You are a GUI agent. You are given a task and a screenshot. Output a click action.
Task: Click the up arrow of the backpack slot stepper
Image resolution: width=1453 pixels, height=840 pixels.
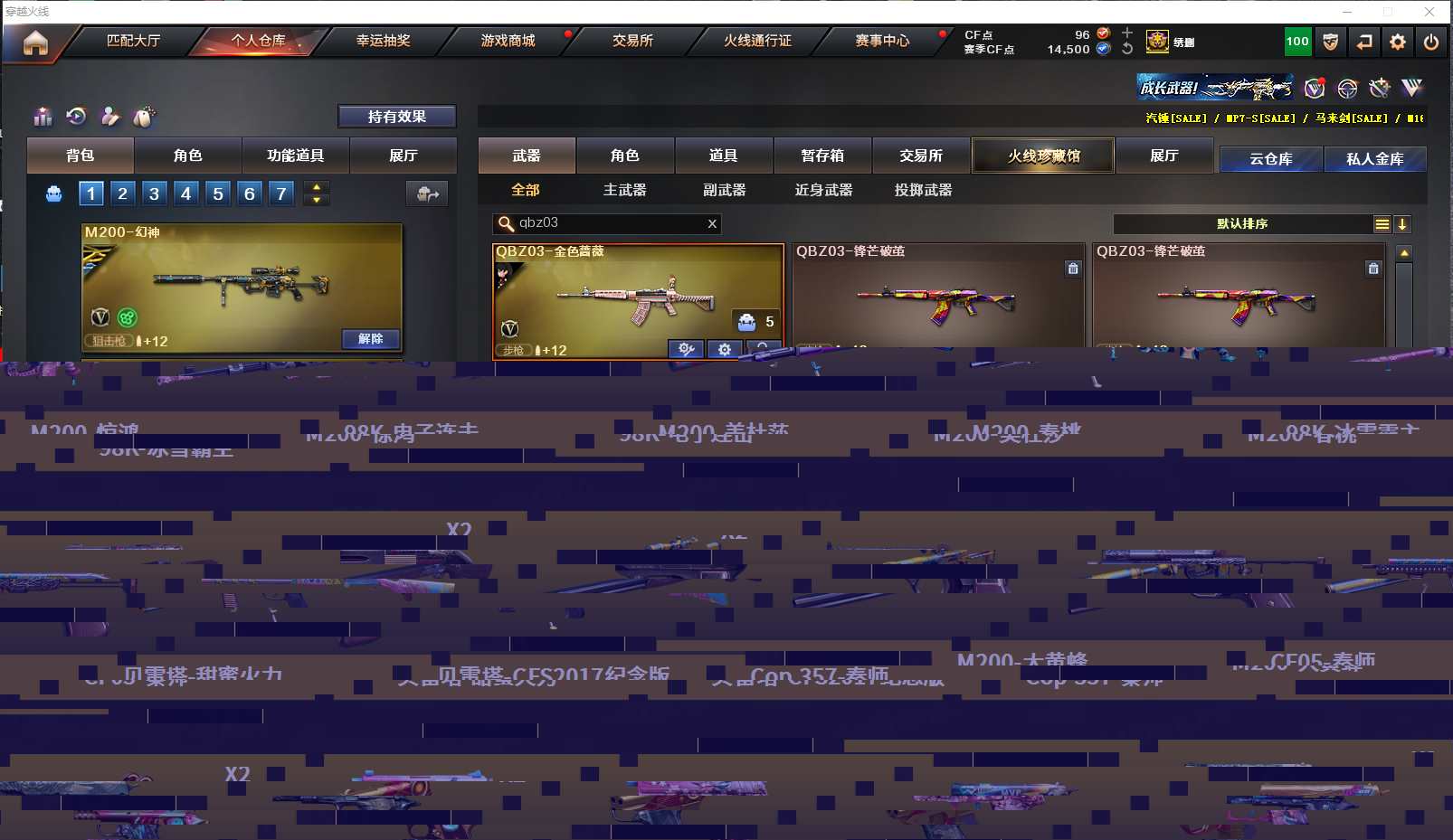click(316, 187)
